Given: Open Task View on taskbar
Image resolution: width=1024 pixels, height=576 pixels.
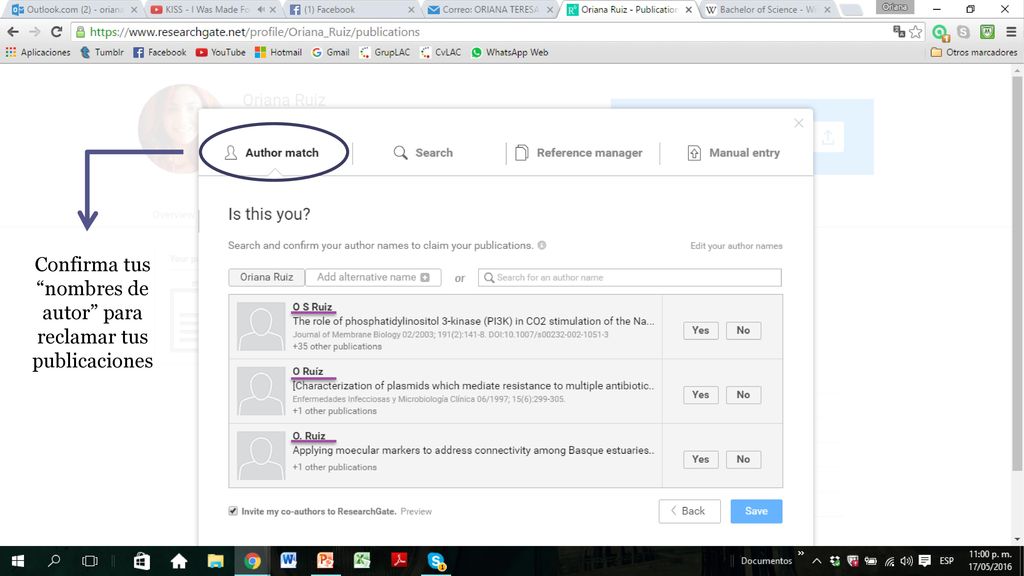Looking at the screenshot, I should pos(89,561).
